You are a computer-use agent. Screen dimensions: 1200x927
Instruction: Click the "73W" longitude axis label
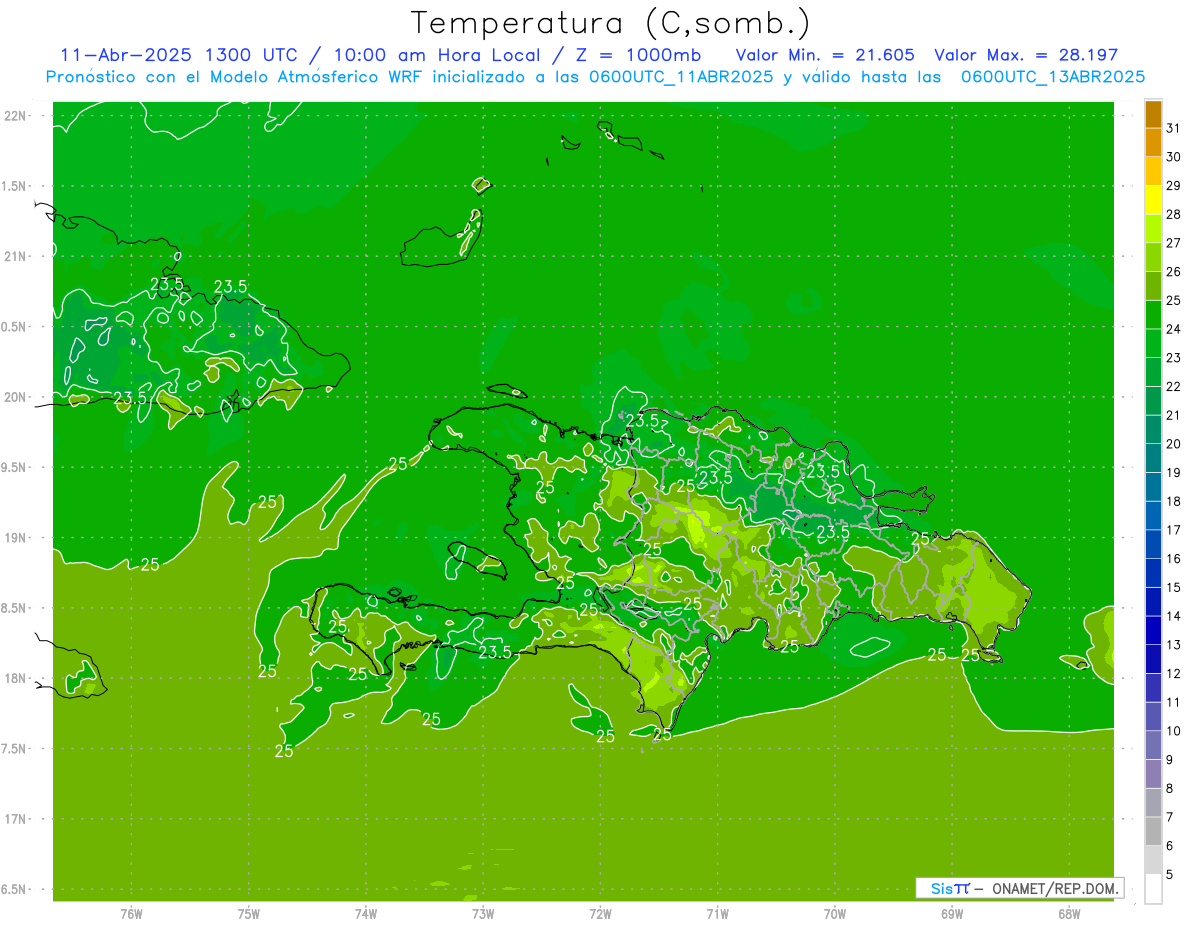[483, 914]
